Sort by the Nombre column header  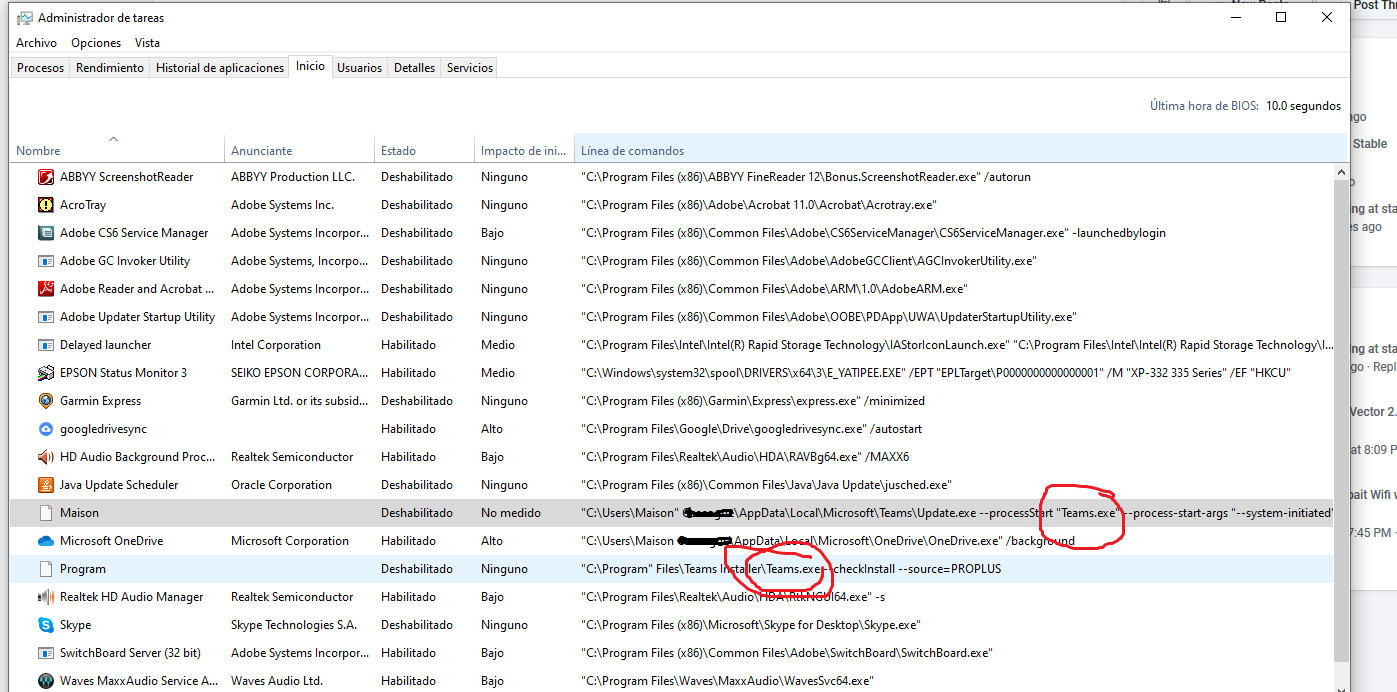38,151
